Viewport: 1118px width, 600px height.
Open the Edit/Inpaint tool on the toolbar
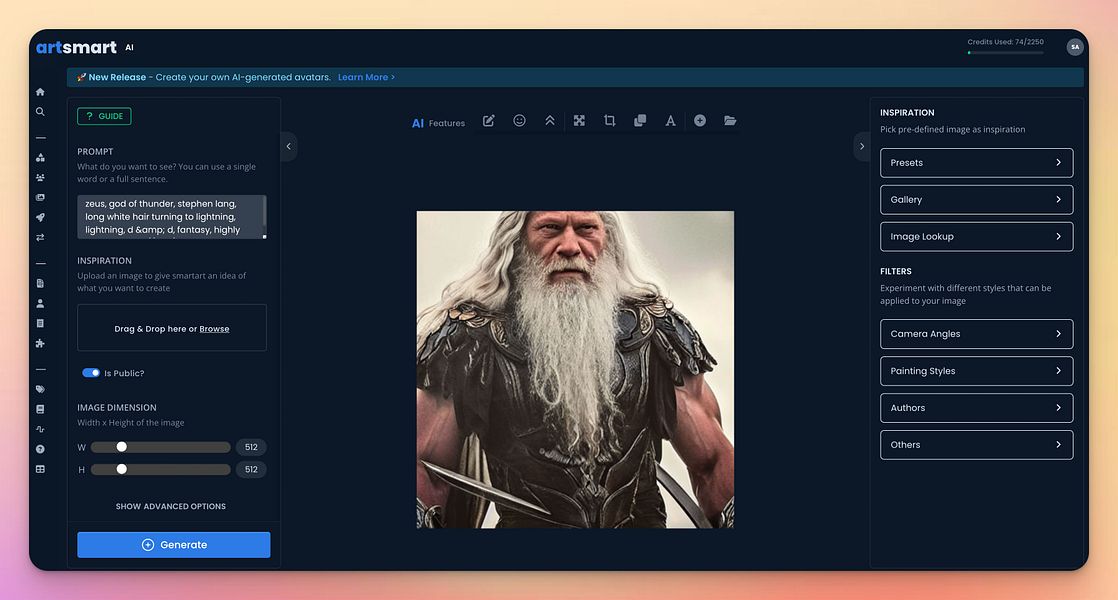[488, 120]
